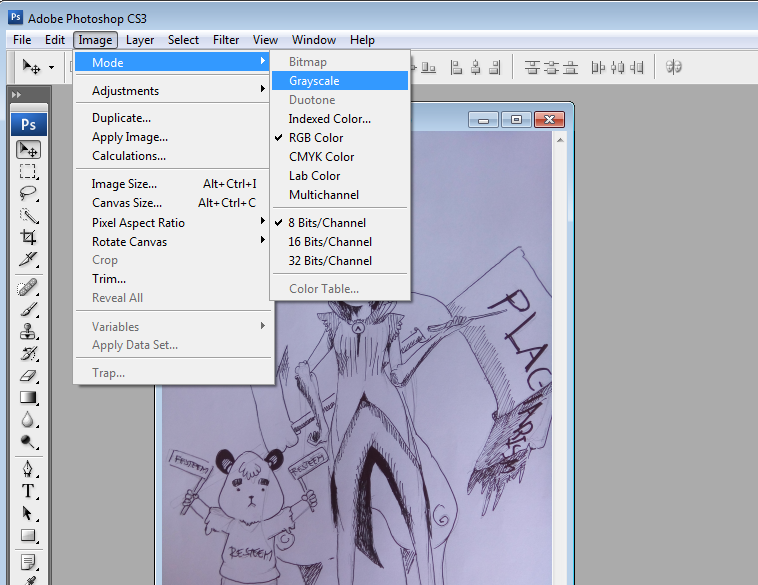Click document scrollbar up arrow

point(560,140)
